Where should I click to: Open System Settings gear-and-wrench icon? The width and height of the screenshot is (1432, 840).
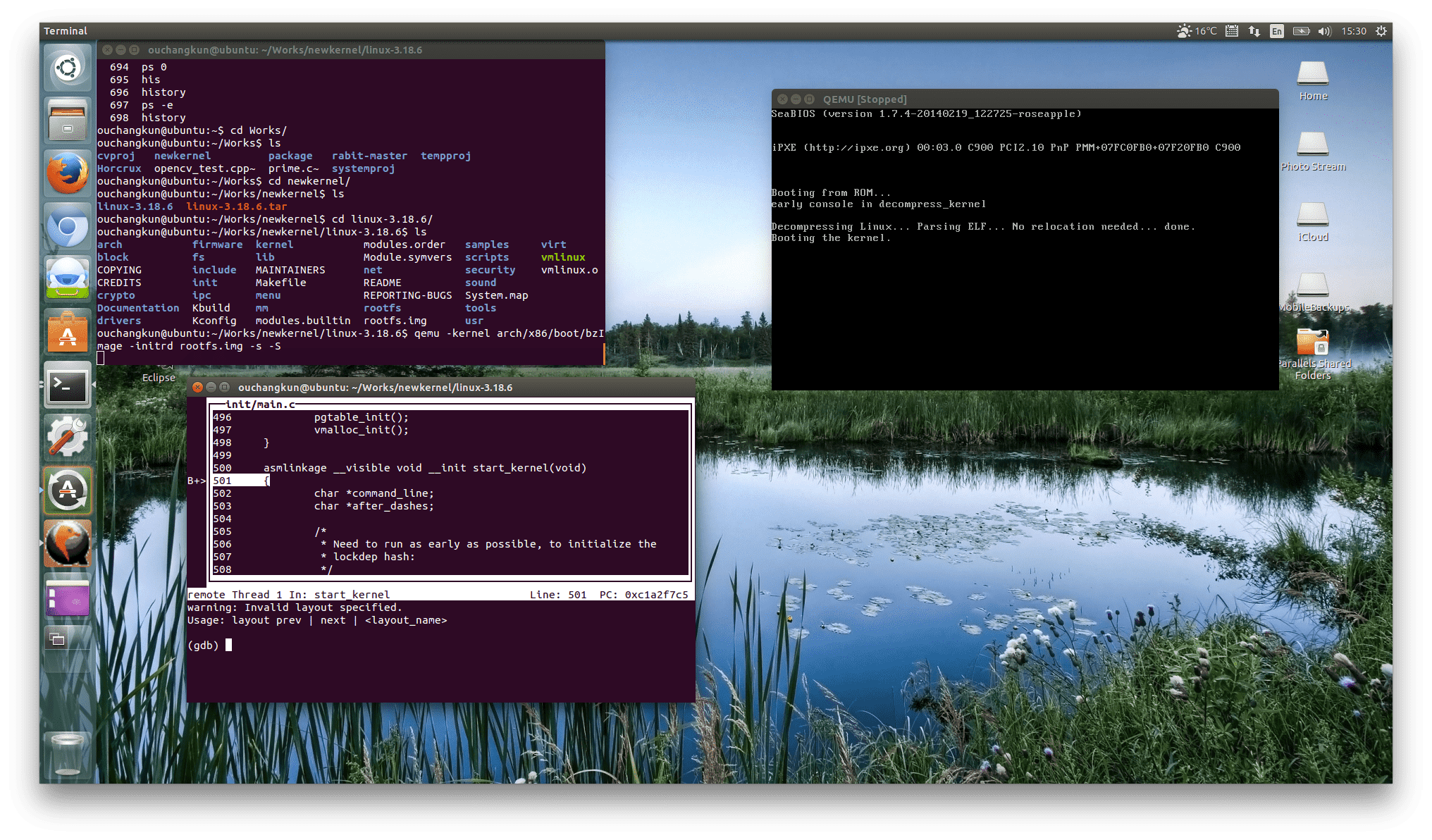(x=68, y=438)
